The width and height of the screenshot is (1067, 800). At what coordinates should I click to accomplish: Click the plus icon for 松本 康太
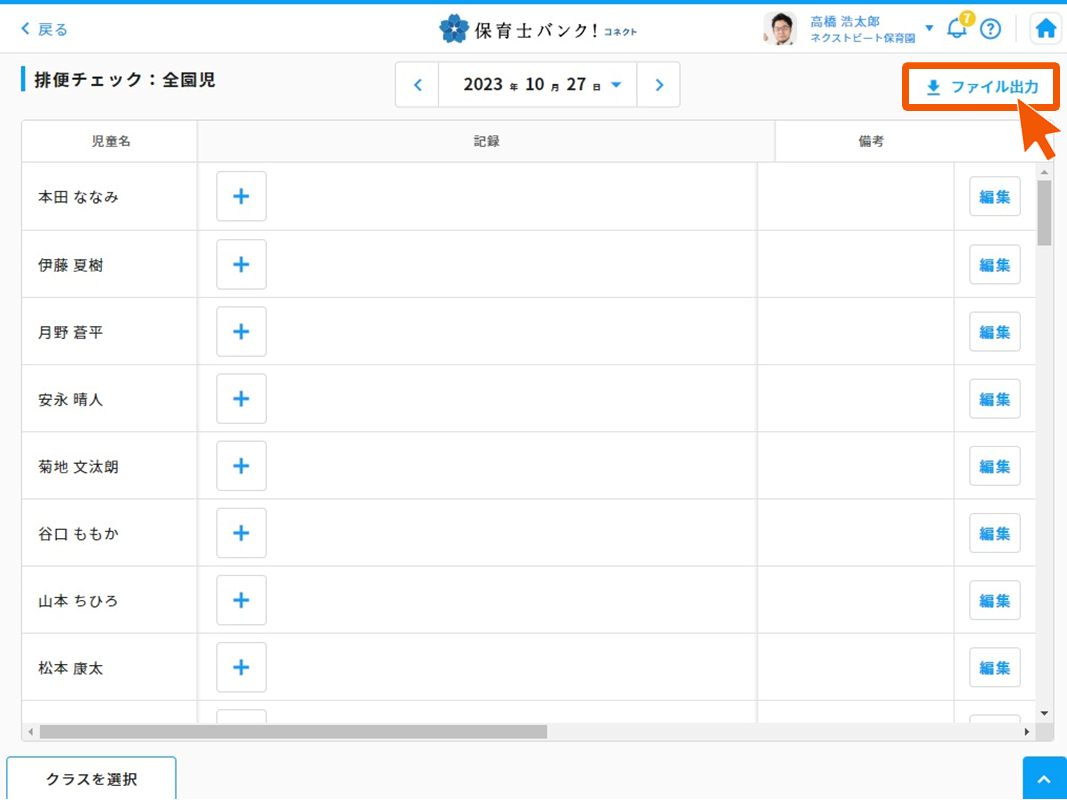coord(241,667)
